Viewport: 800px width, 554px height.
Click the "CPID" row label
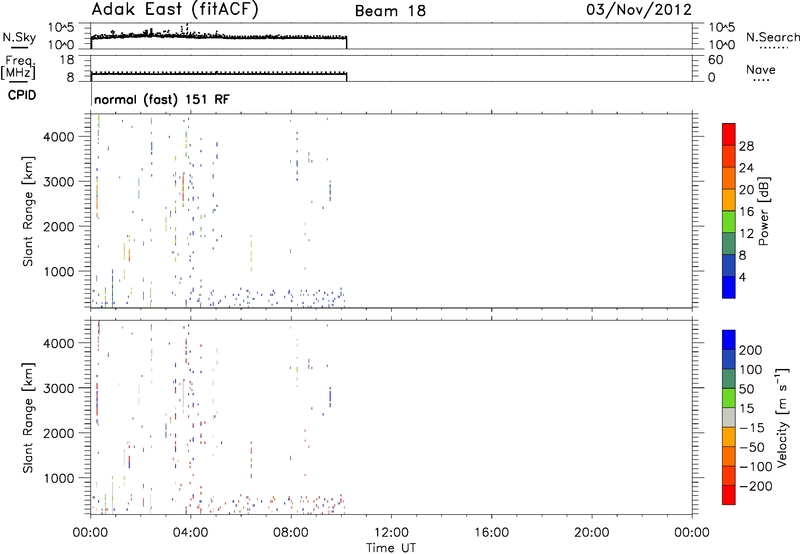tap(22, 95)
